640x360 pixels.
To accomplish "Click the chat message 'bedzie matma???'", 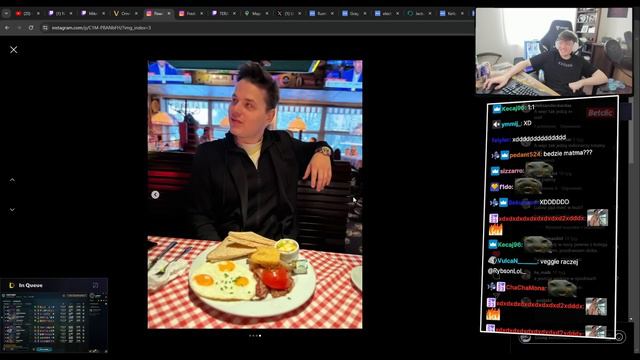I will 568,153.
